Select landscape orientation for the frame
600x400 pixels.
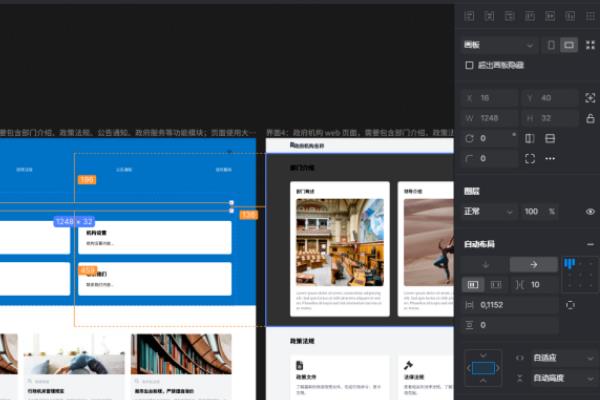(x=569, y=45)
